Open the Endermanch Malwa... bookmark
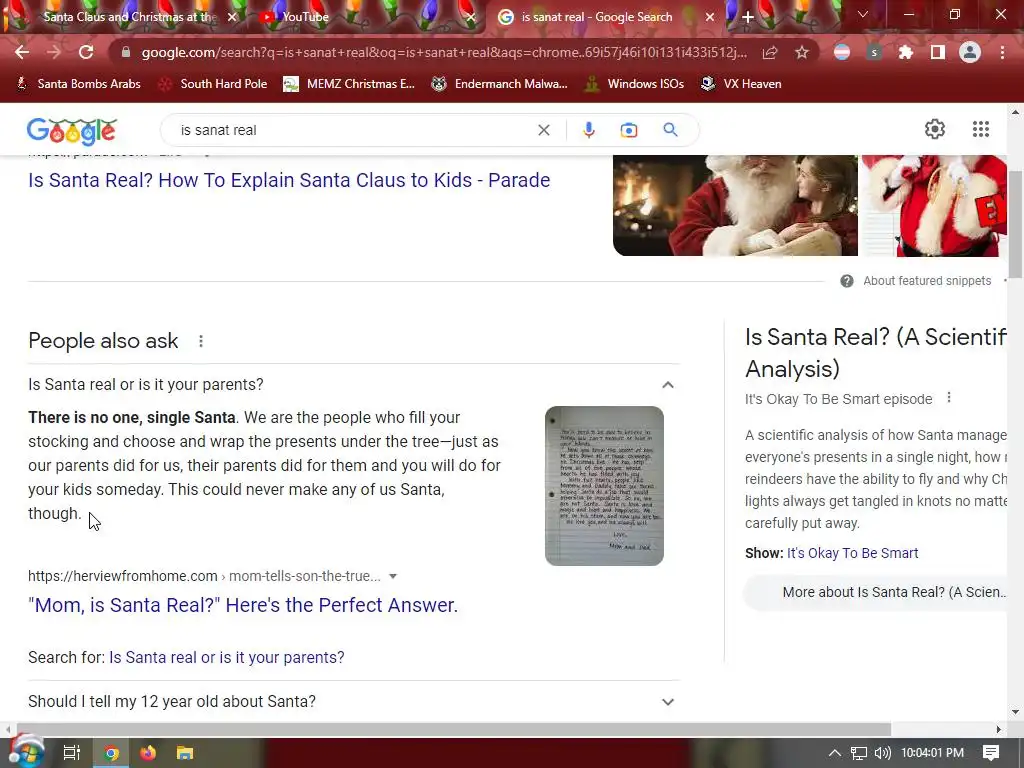 coord(500,84)
